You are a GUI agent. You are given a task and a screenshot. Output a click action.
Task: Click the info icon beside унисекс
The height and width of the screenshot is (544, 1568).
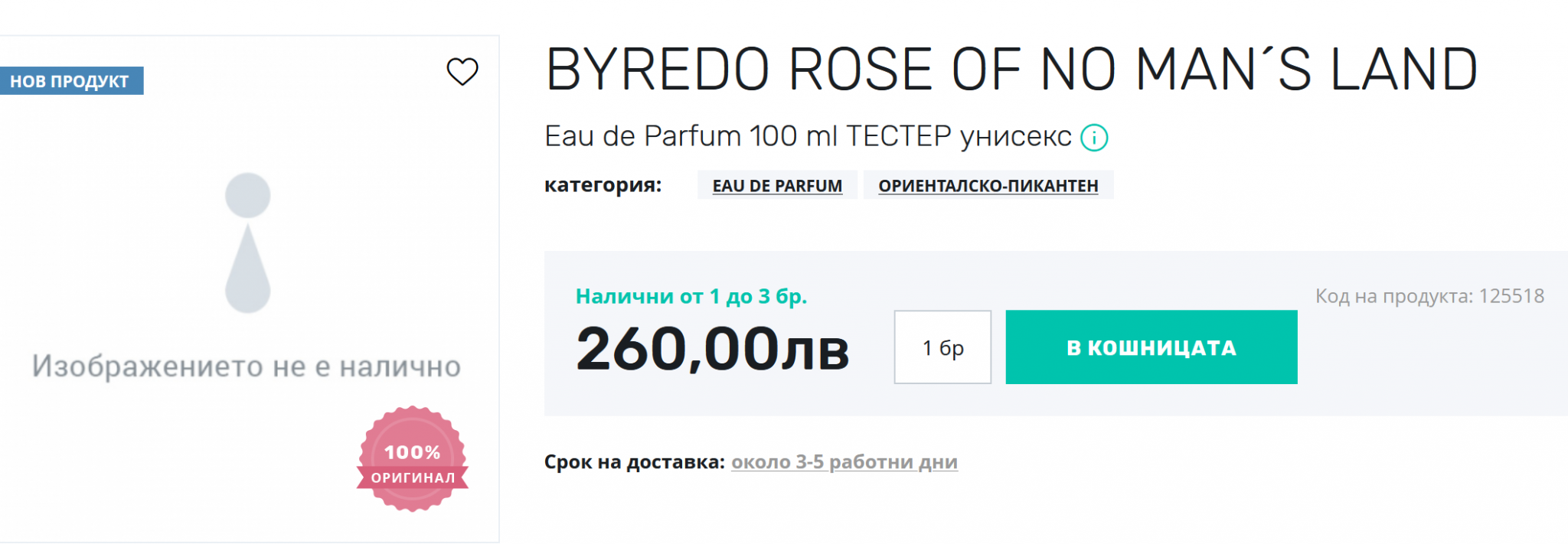[x=1094, y=138]
